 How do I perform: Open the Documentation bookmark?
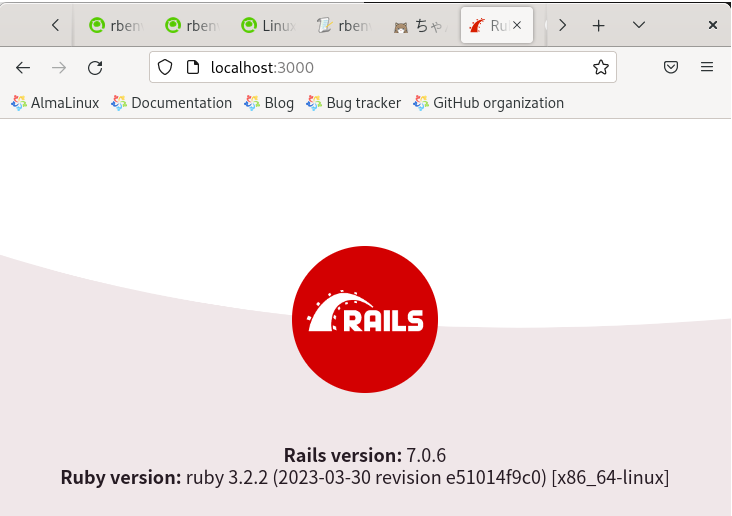coord(171,103)
